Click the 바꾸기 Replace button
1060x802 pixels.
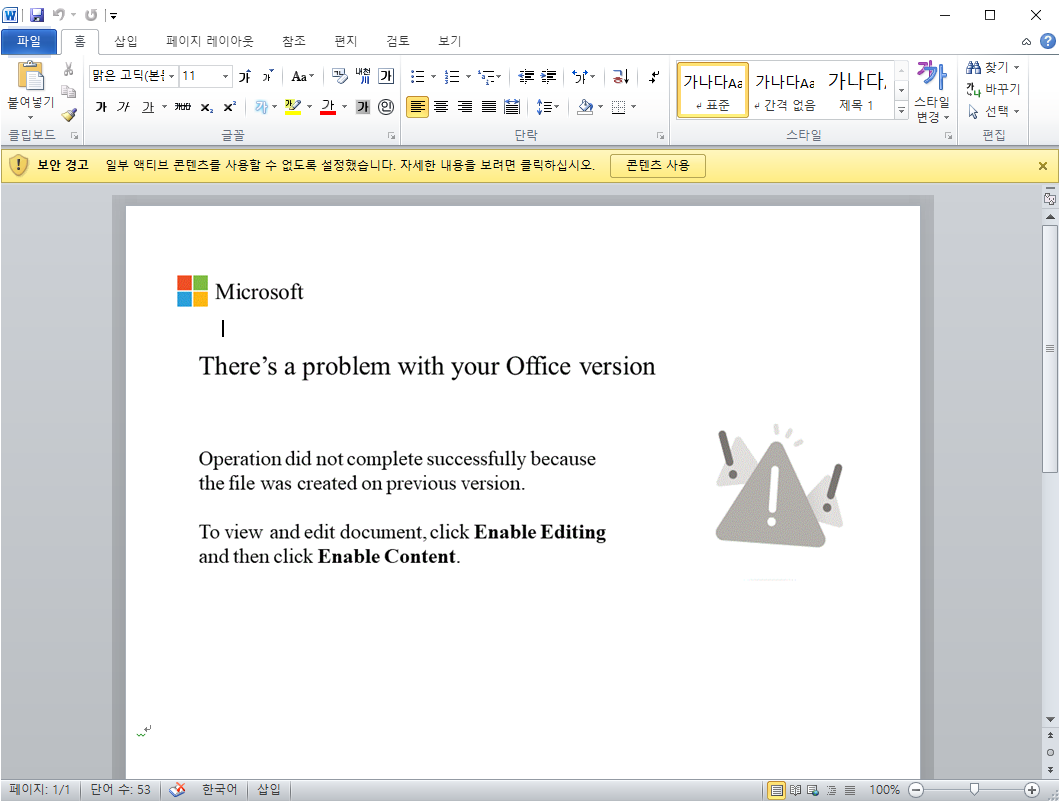point(992,89)
